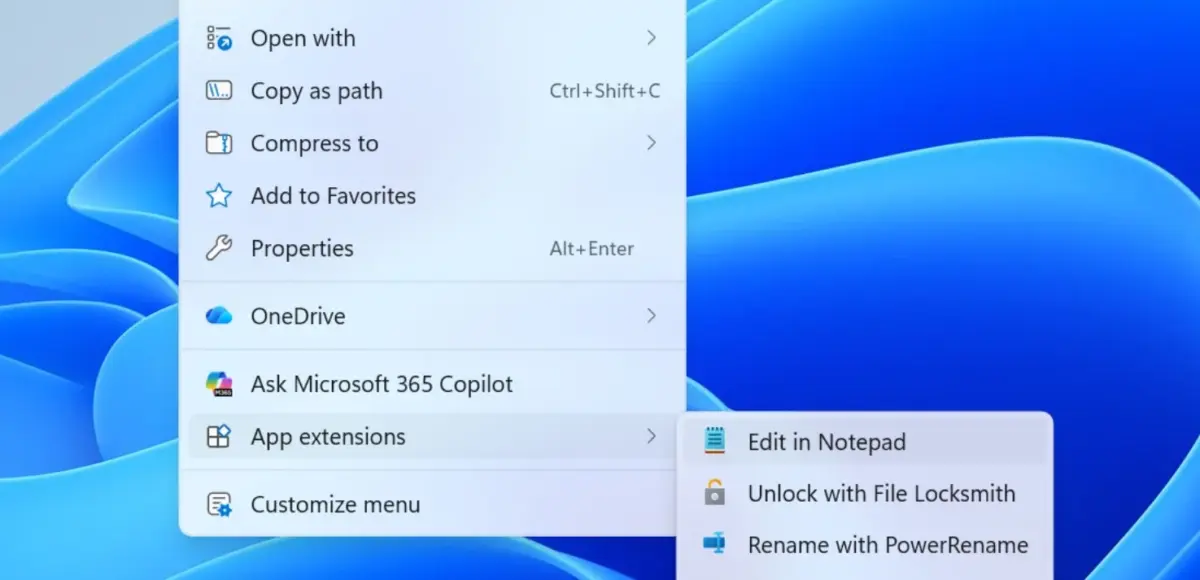
Task: Click the Add to Favorites star icon
Action: pos(219,196)
